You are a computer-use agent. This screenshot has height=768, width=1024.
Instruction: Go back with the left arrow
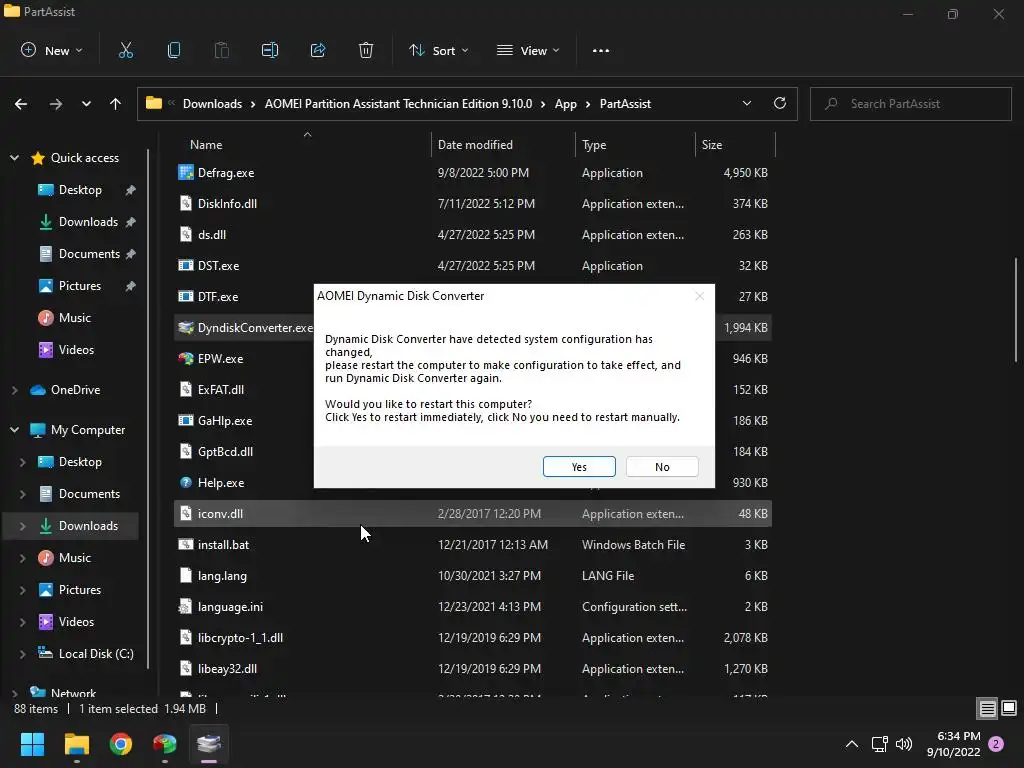click(x=21, y=104)
